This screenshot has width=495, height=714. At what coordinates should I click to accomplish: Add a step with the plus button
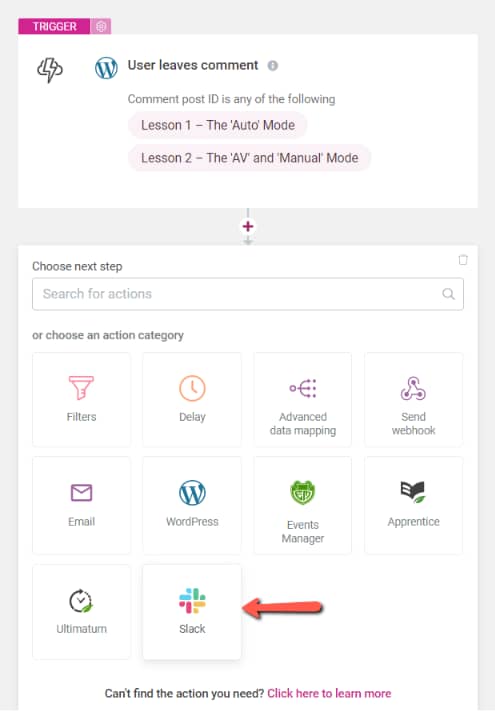coord(248,226)
